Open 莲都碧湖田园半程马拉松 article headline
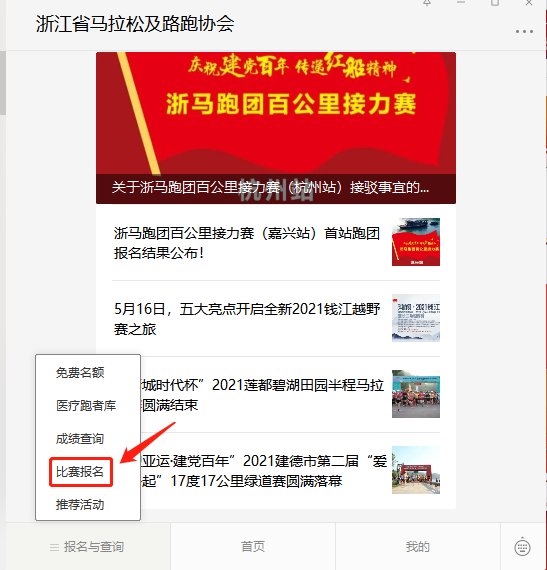The height and width of the screenshot is (570, 547). pos(262,395)
